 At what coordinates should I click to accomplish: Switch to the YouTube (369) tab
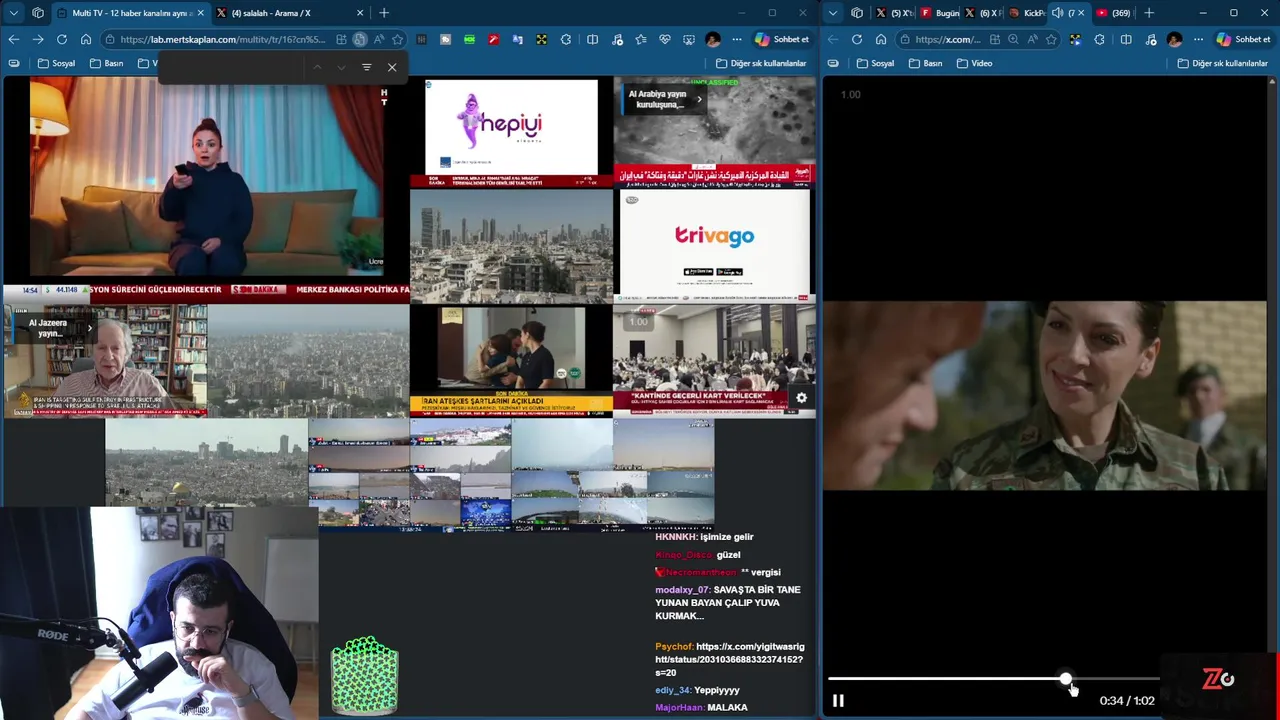[1113, 13]
